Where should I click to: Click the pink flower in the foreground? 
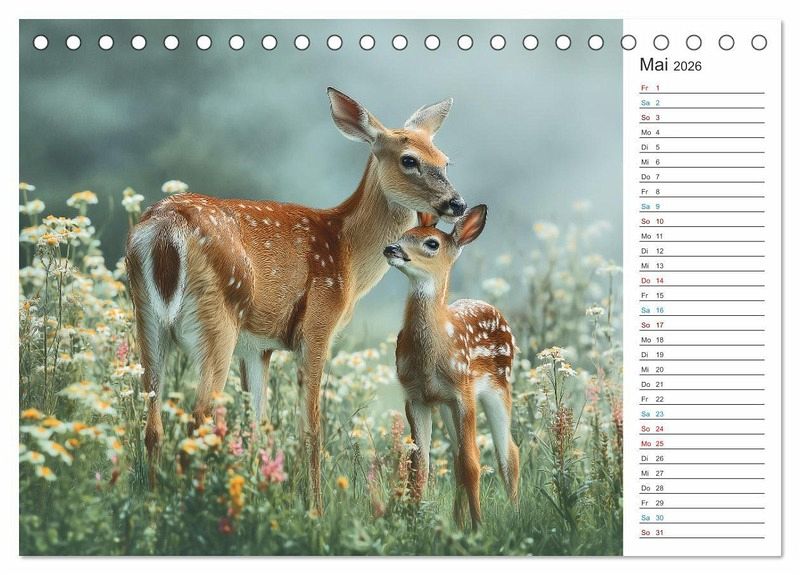click(x=272, y=467)
